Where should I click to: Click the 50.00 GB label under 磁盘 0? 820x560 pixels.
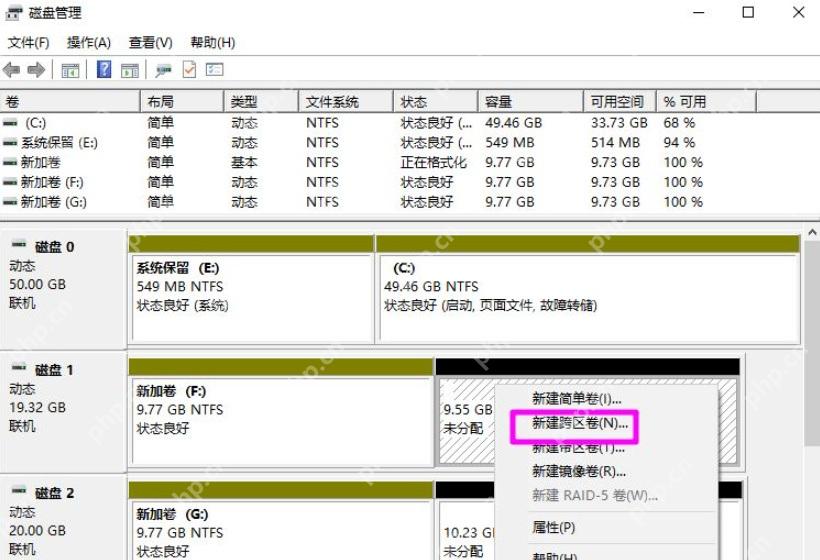pos(38,284)
